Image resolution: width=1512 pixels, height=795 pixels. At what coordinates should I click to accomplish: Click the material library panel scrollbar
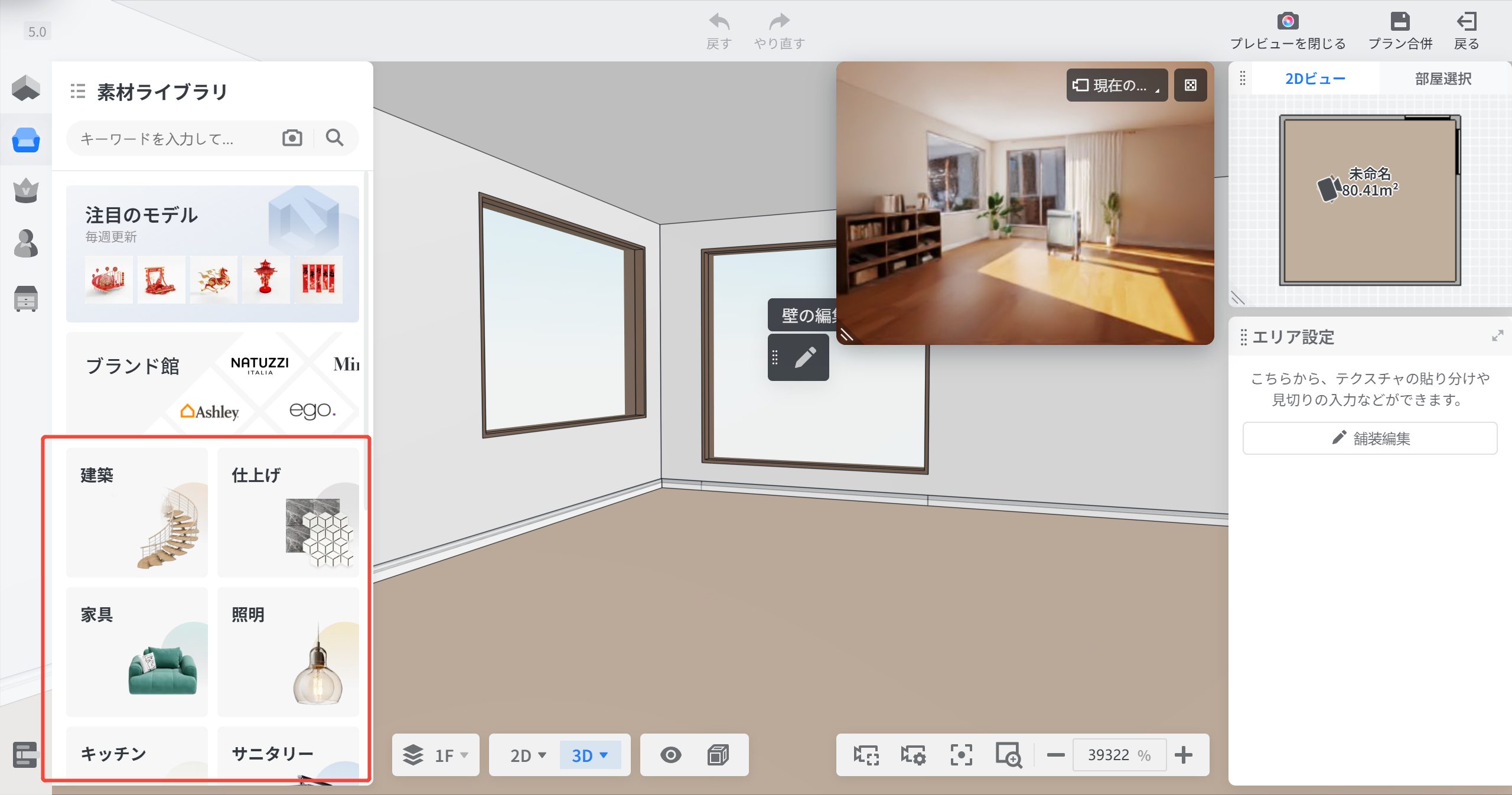[x=367, y=341]
